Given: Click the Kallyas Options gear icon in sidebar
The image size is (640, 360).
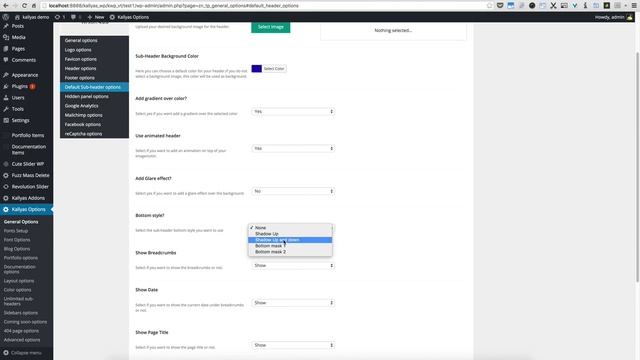Looking at the screenshot, I should coord(6,209).
